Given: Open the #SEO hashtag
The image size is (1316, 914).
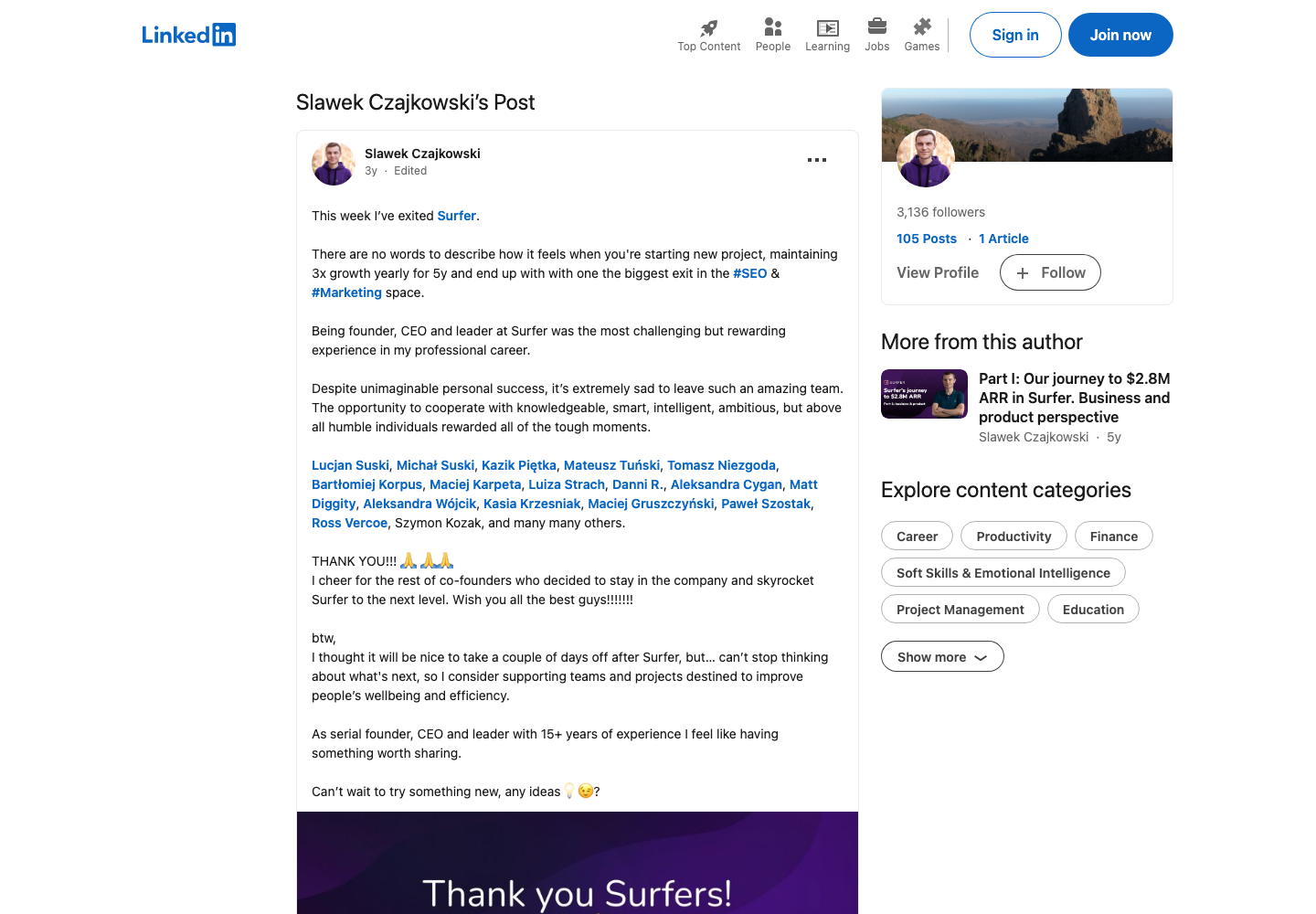Looking at the screenshot, I should pos(750,273).
